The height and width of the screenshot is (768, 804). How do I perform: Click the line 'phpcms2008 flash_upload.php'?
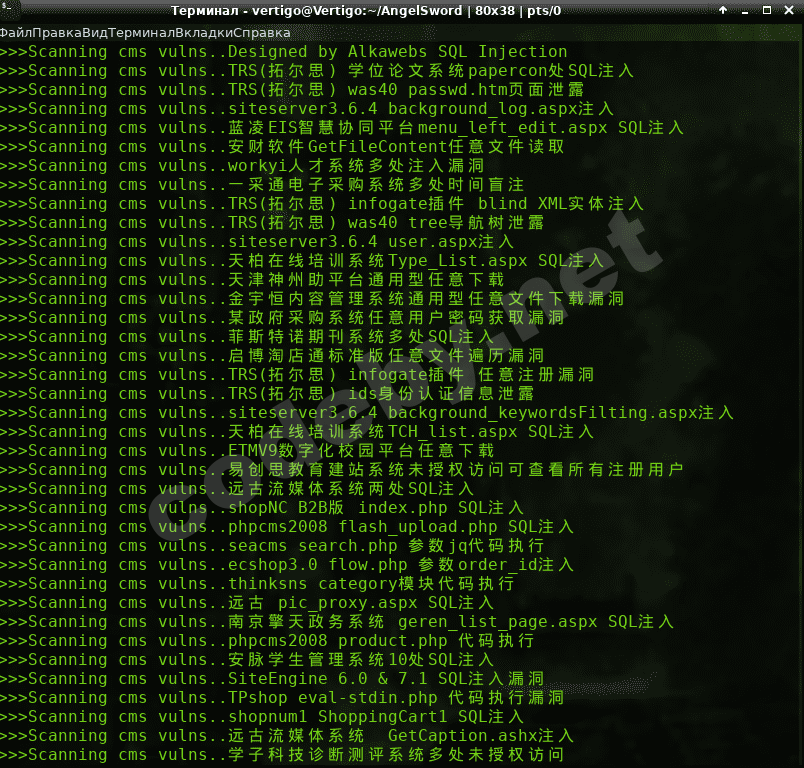[287, 527]
